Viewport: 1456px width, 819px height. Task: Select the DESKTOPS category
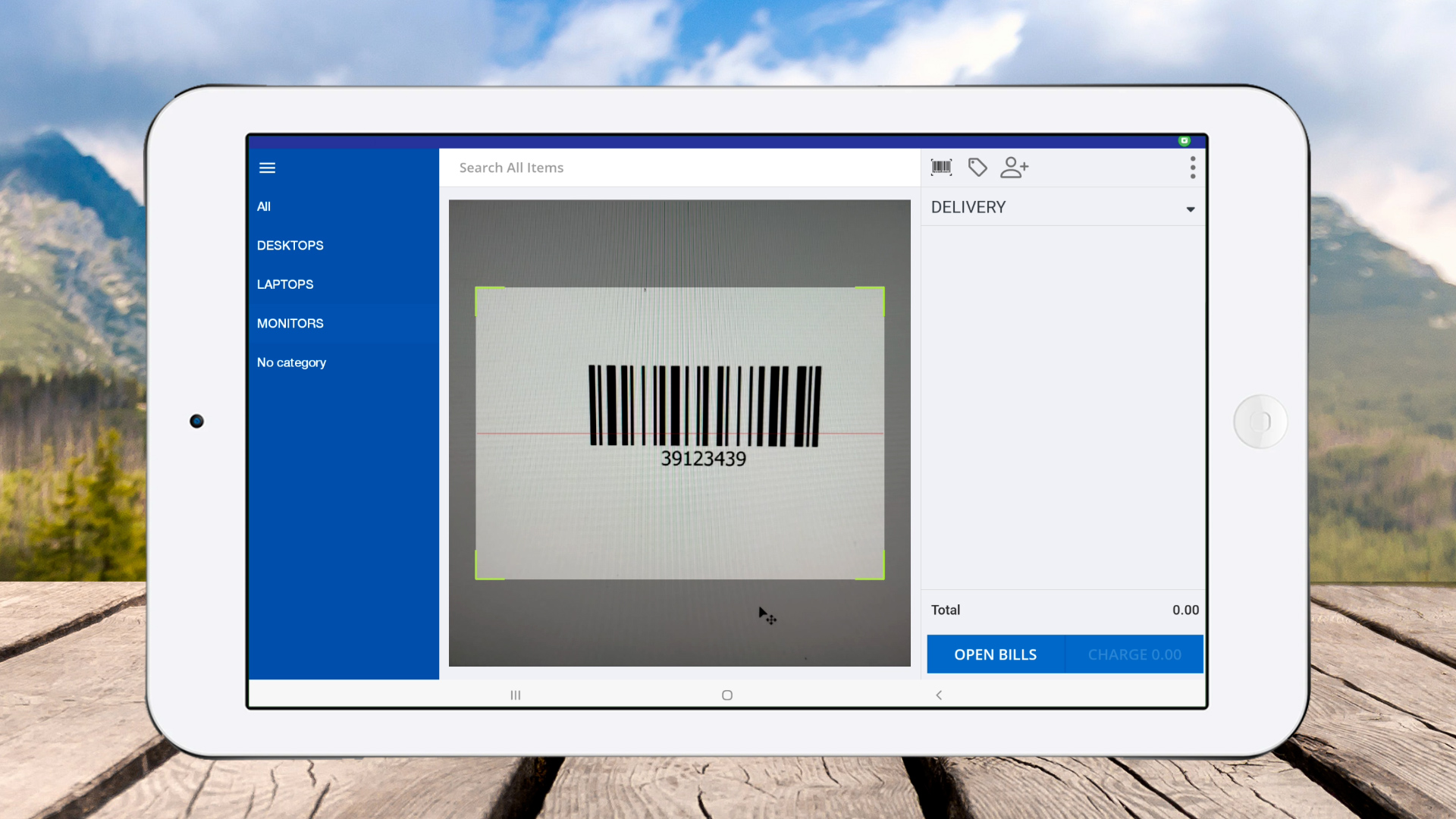click(290, 246)
